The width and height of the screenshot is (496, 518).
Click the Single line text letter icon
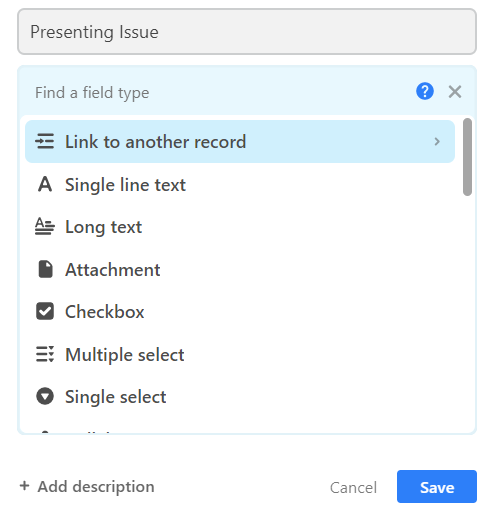(x=45, y=184)
